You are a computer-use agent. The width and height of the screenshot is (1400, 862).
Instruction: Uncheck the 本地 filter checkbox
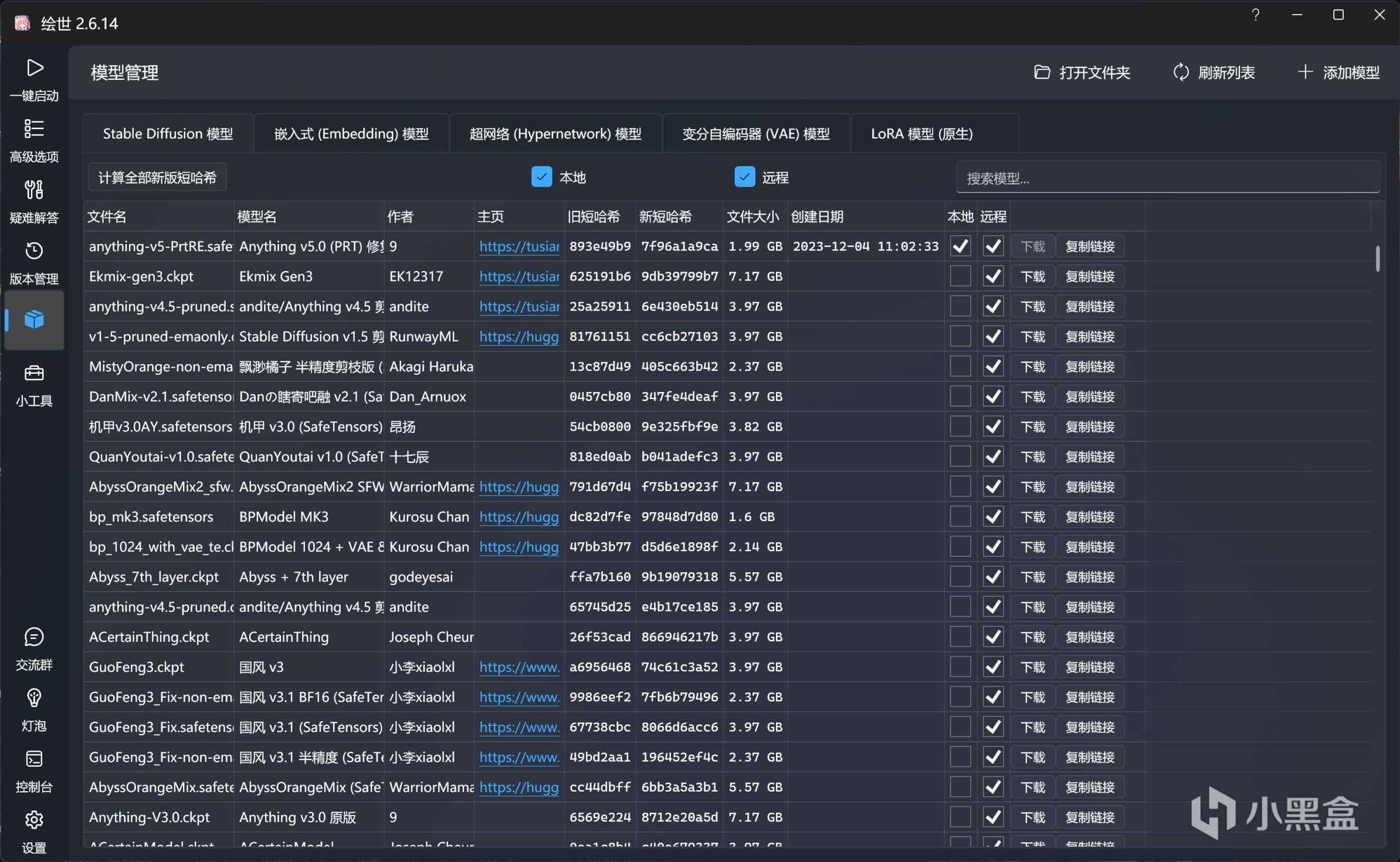[541, 177]
